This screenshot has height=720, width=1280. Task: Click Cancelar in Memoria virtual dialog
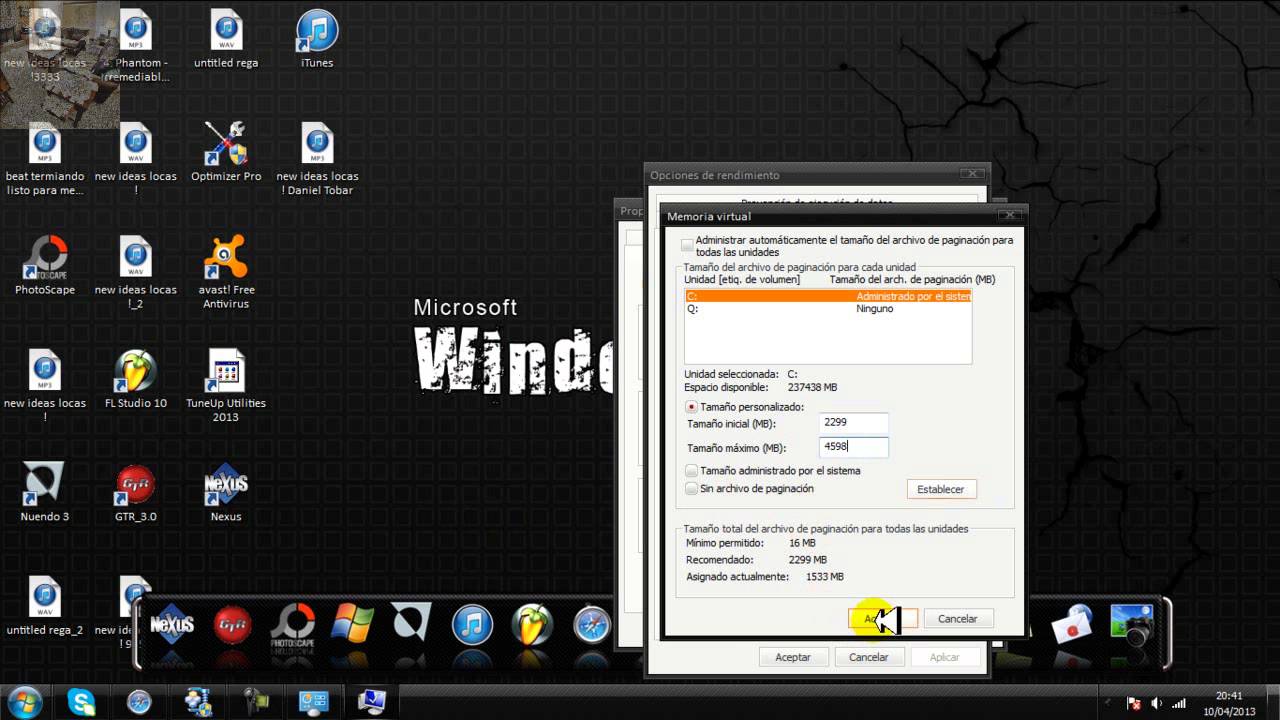[957, 619]
